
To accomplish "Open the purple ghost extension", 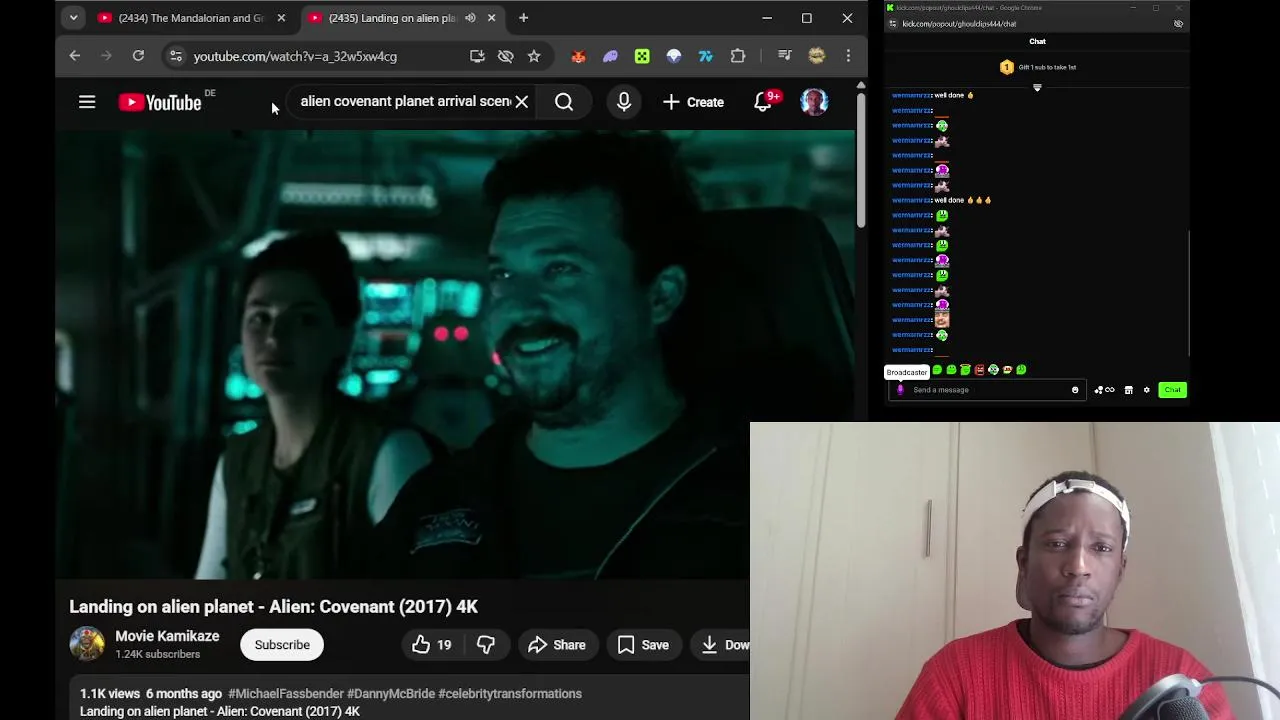I will coord(610,56).
